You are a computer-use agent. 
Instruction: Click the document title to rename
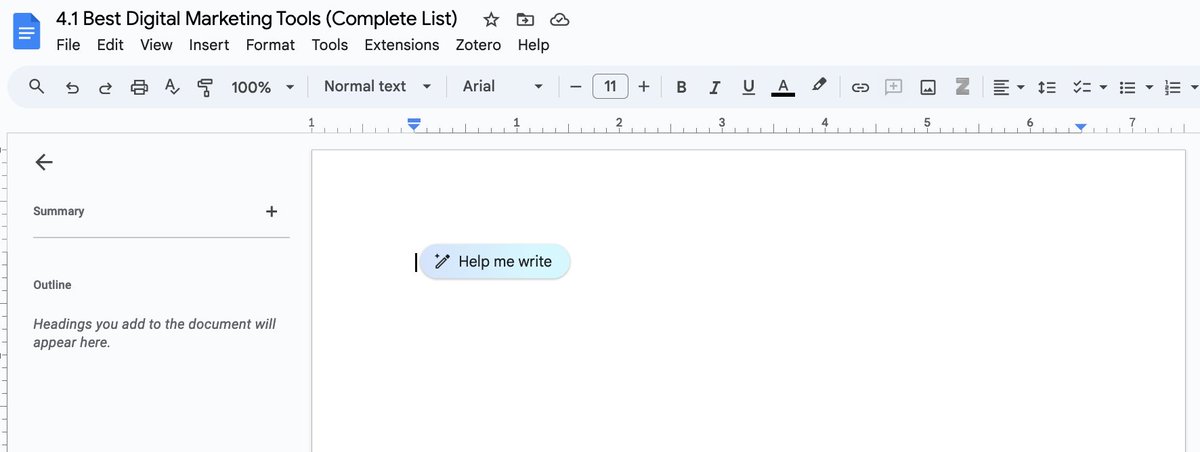point(257,19)
